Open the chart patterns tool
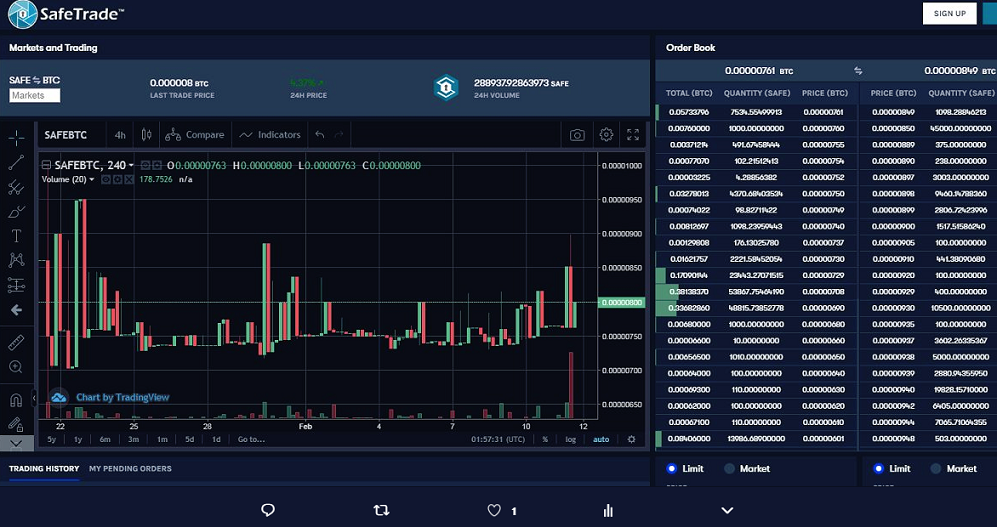Screen dimensions: 997x527 [16, 260]
